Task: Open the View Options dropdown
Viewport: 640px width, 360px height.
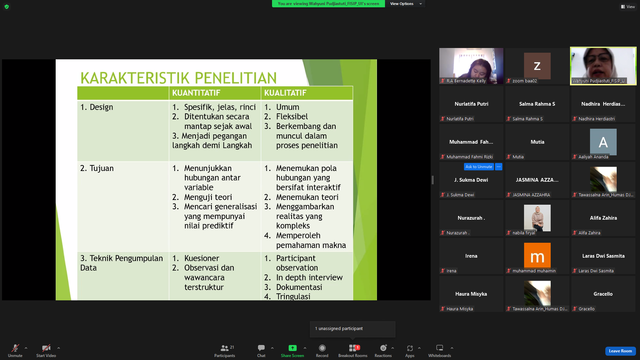Action: point(406,4)
